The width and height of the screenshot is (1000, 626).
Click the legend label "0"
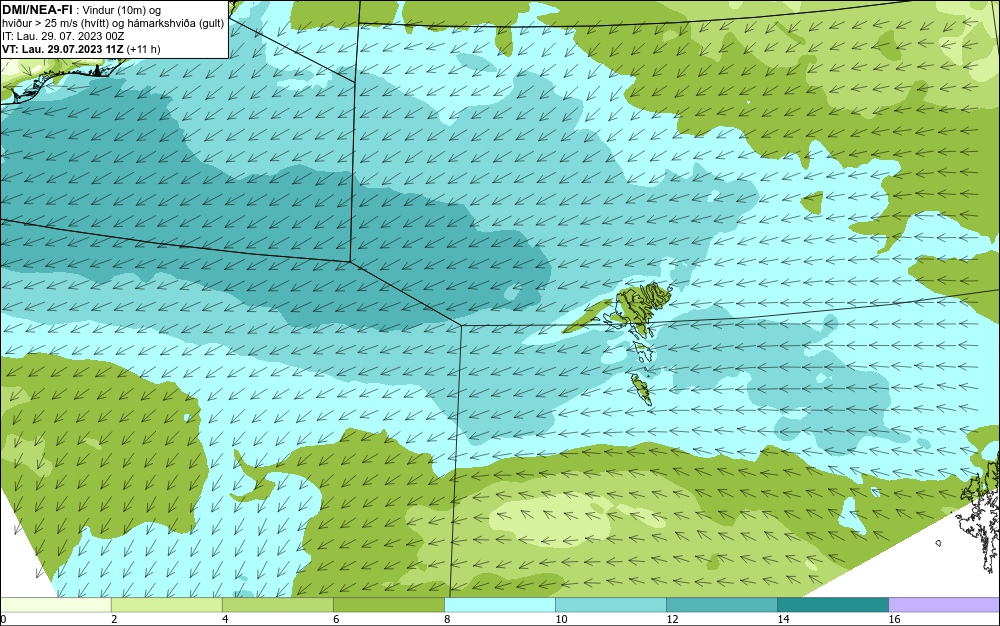pyautogui.click(x=3, y=619)
